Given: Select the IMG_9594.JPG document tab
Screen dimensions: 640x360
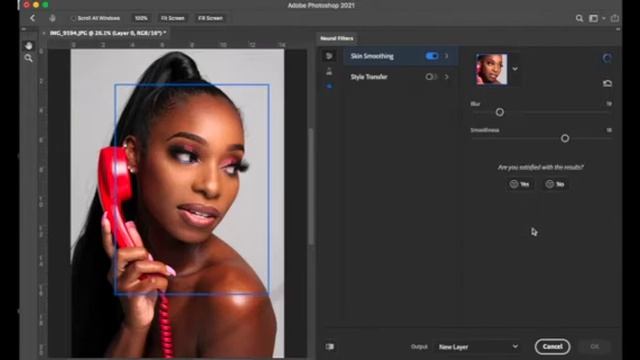Looking at the screenshot, I should 108,33.
